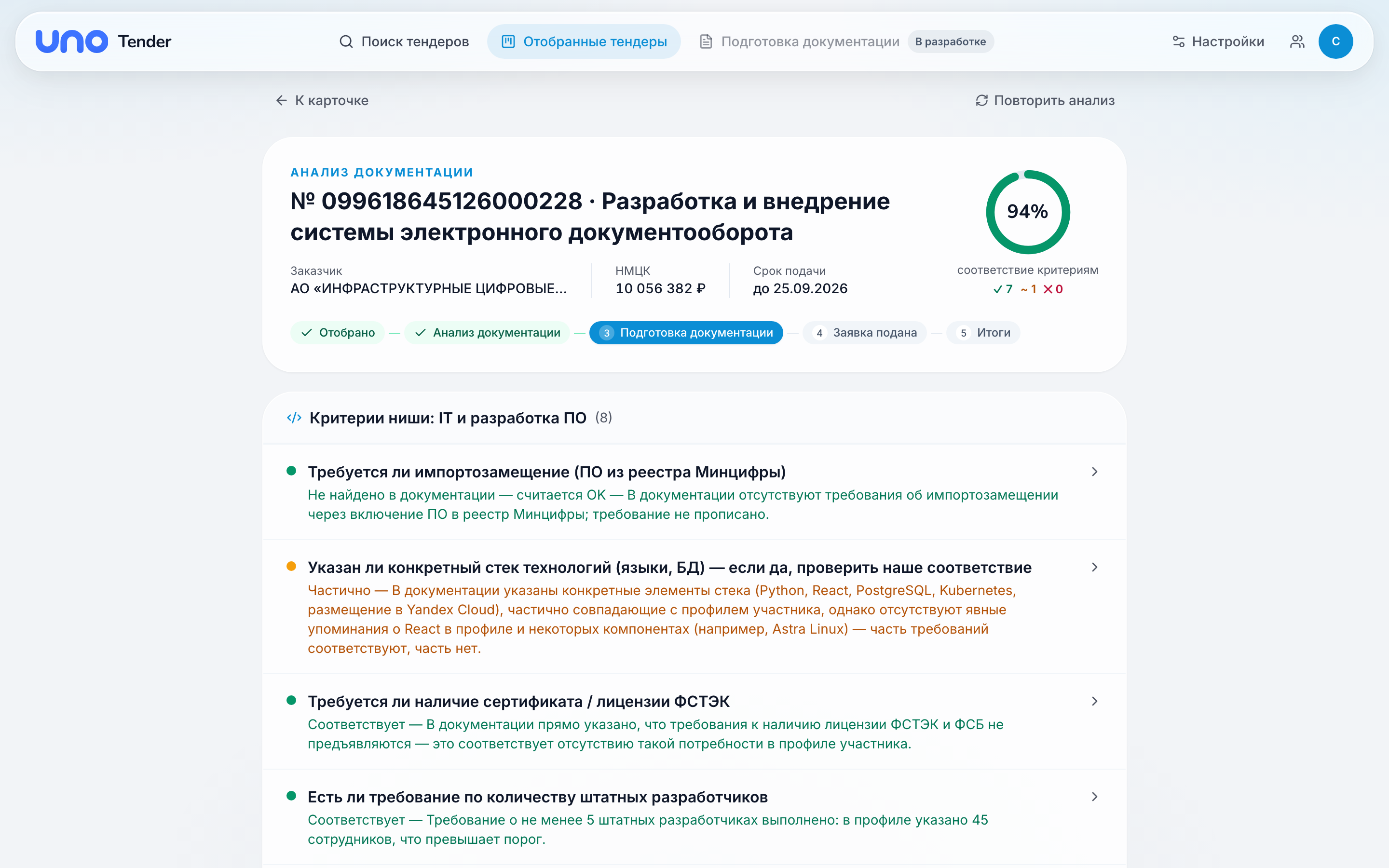The height and width of the screenshot is (868, 1389).
Task: Select step 4 Заявка подана pill
Action: [x=864, y=333]
